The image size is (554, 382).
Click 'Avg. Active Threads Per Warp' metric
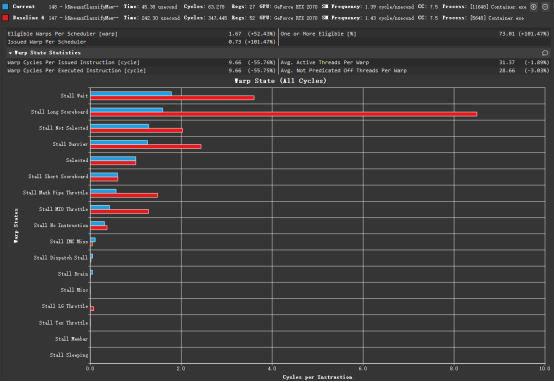pyautogui.click(x=325, y=63)
